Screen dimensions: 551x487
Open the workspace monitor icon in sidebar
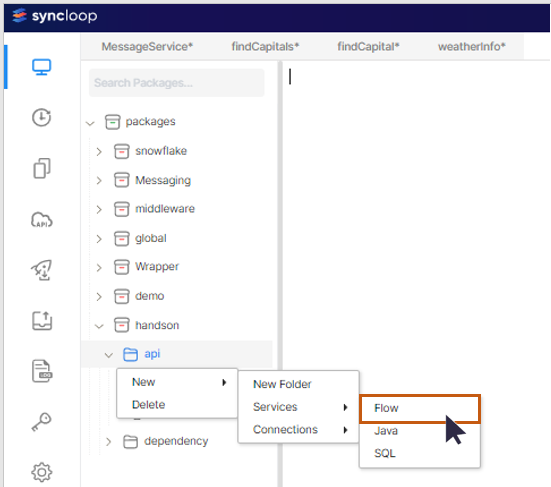(41, 67)
